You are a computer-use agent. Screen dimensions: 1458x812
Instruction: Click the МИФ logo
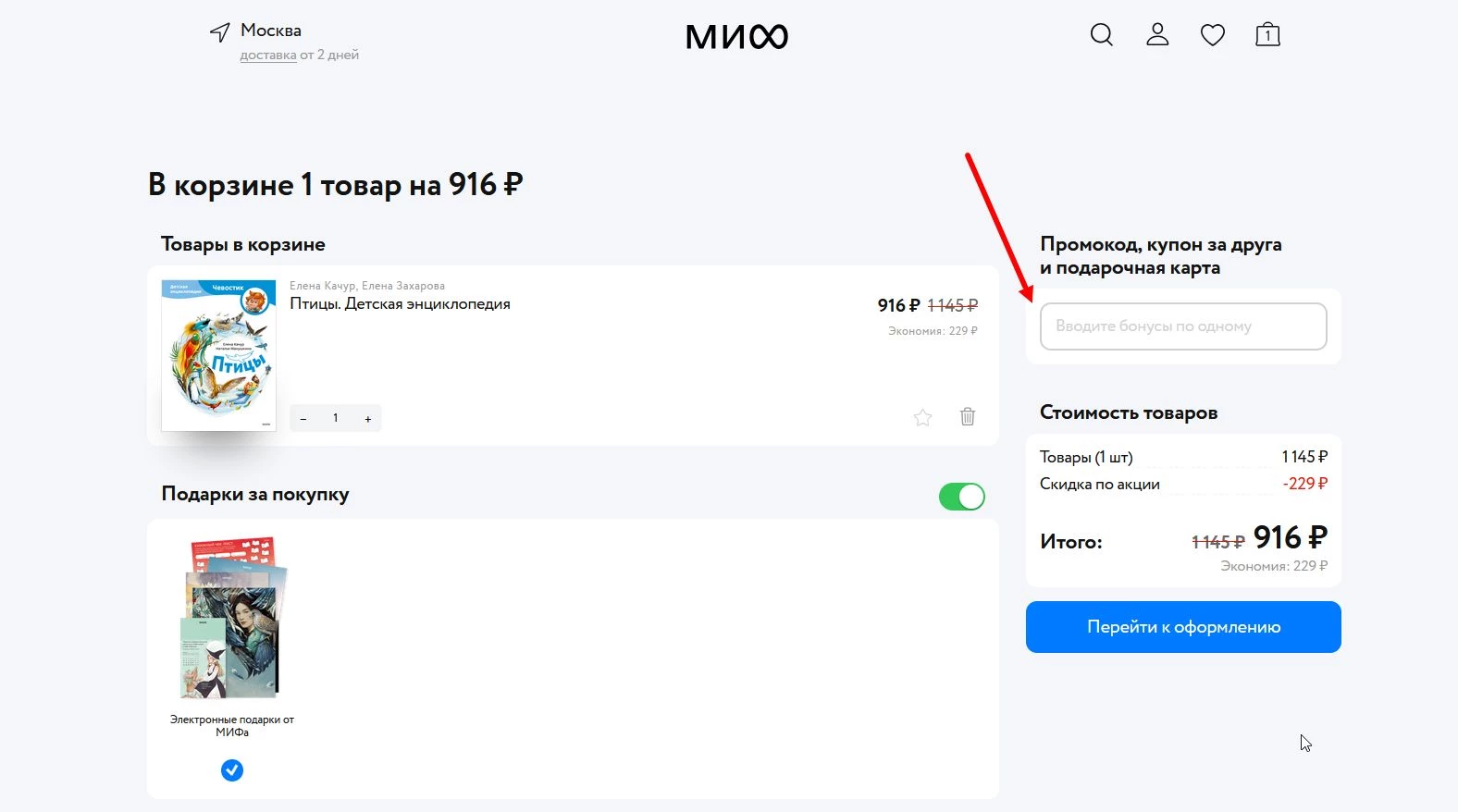tap(736, 36)
